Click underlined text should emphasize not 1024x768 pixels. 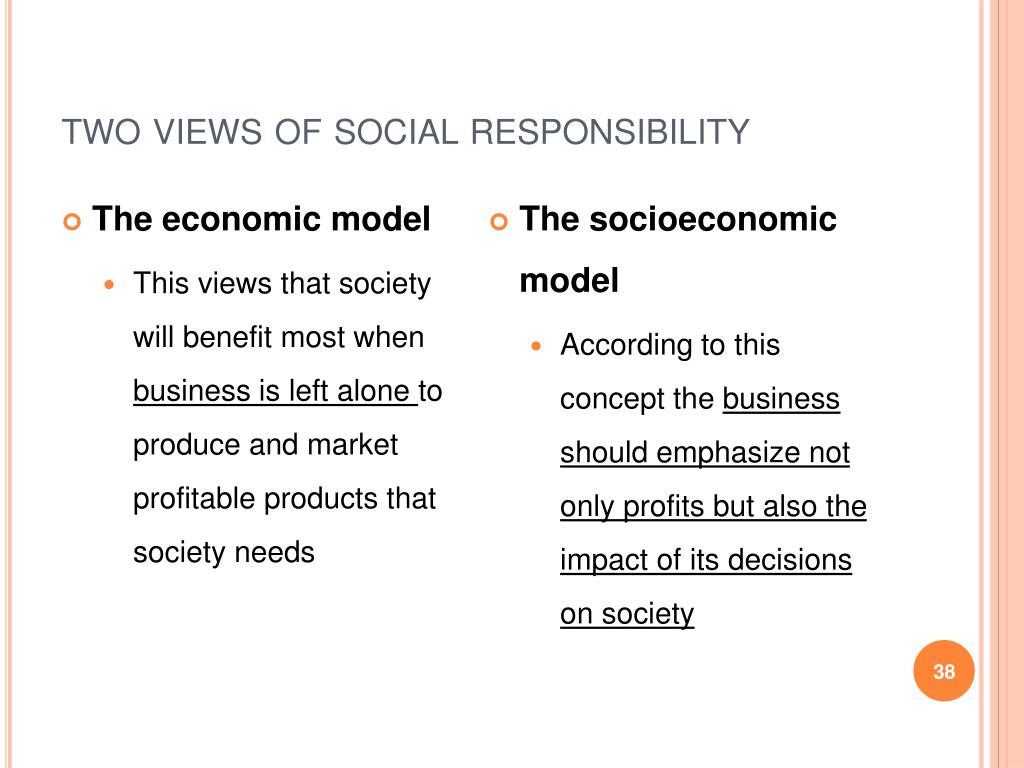click(705, 453)
